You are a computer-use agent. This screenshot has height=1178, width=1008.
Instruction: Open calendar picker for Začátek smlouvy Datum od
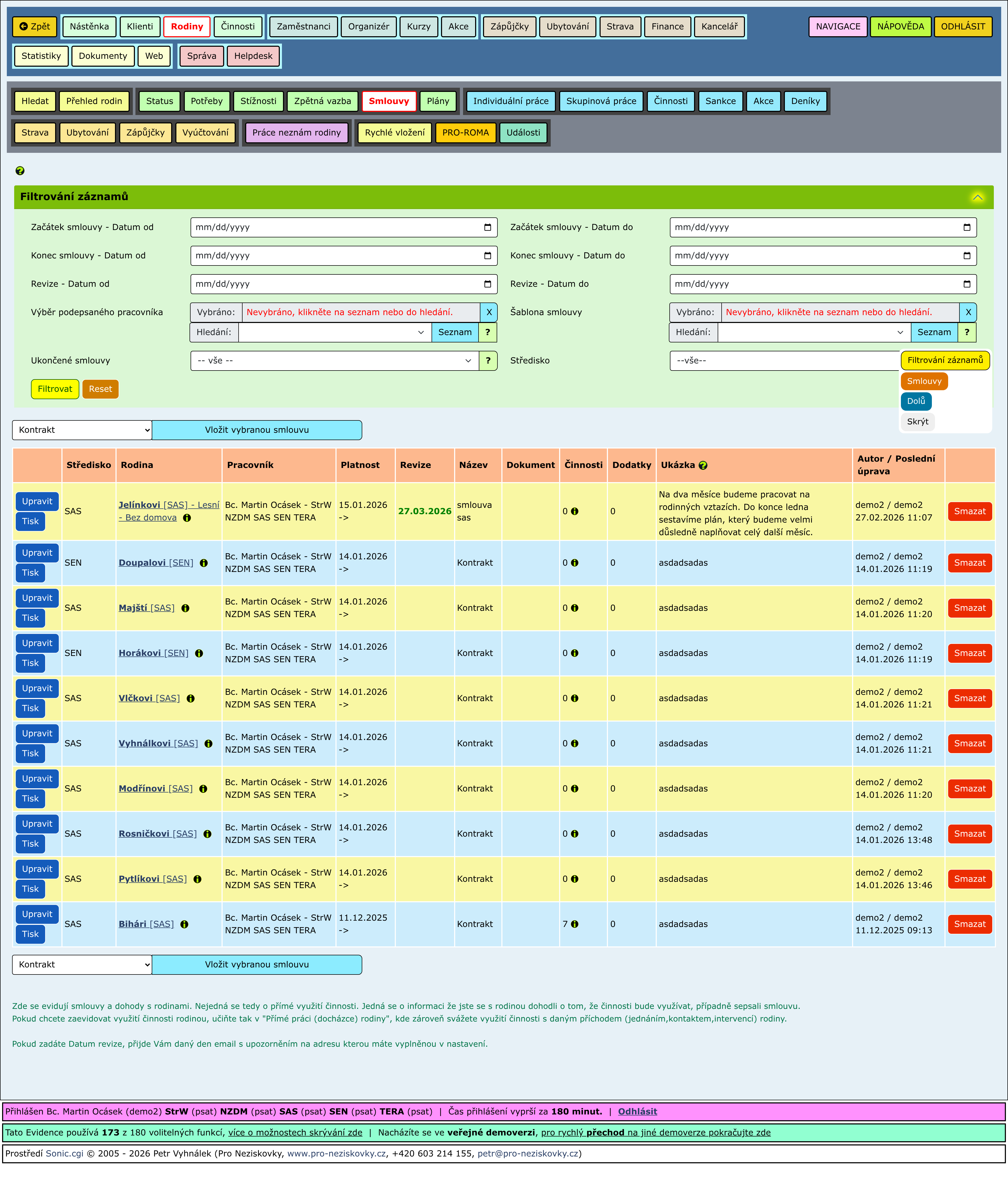487,227
